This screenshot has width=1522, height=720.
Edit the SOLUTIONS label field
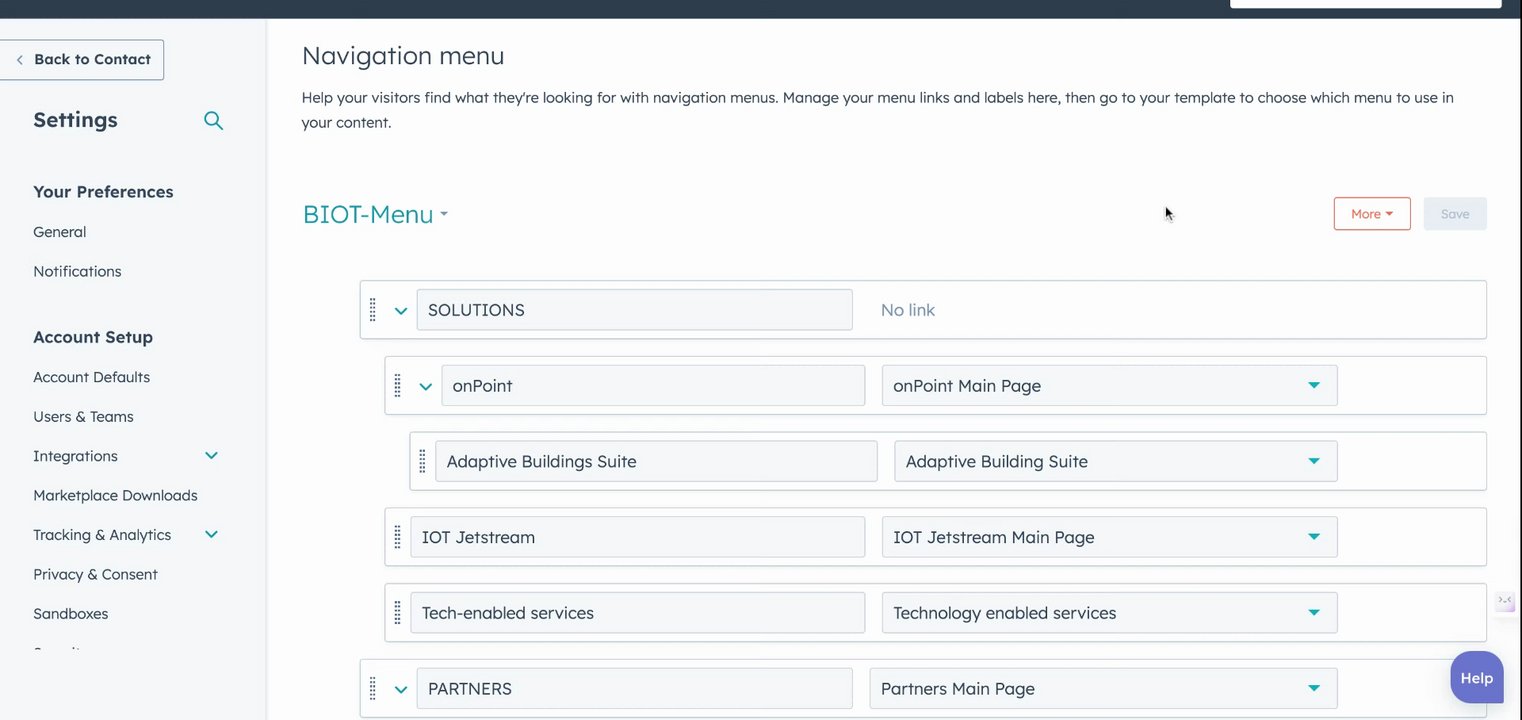click(x=635, y=310)
